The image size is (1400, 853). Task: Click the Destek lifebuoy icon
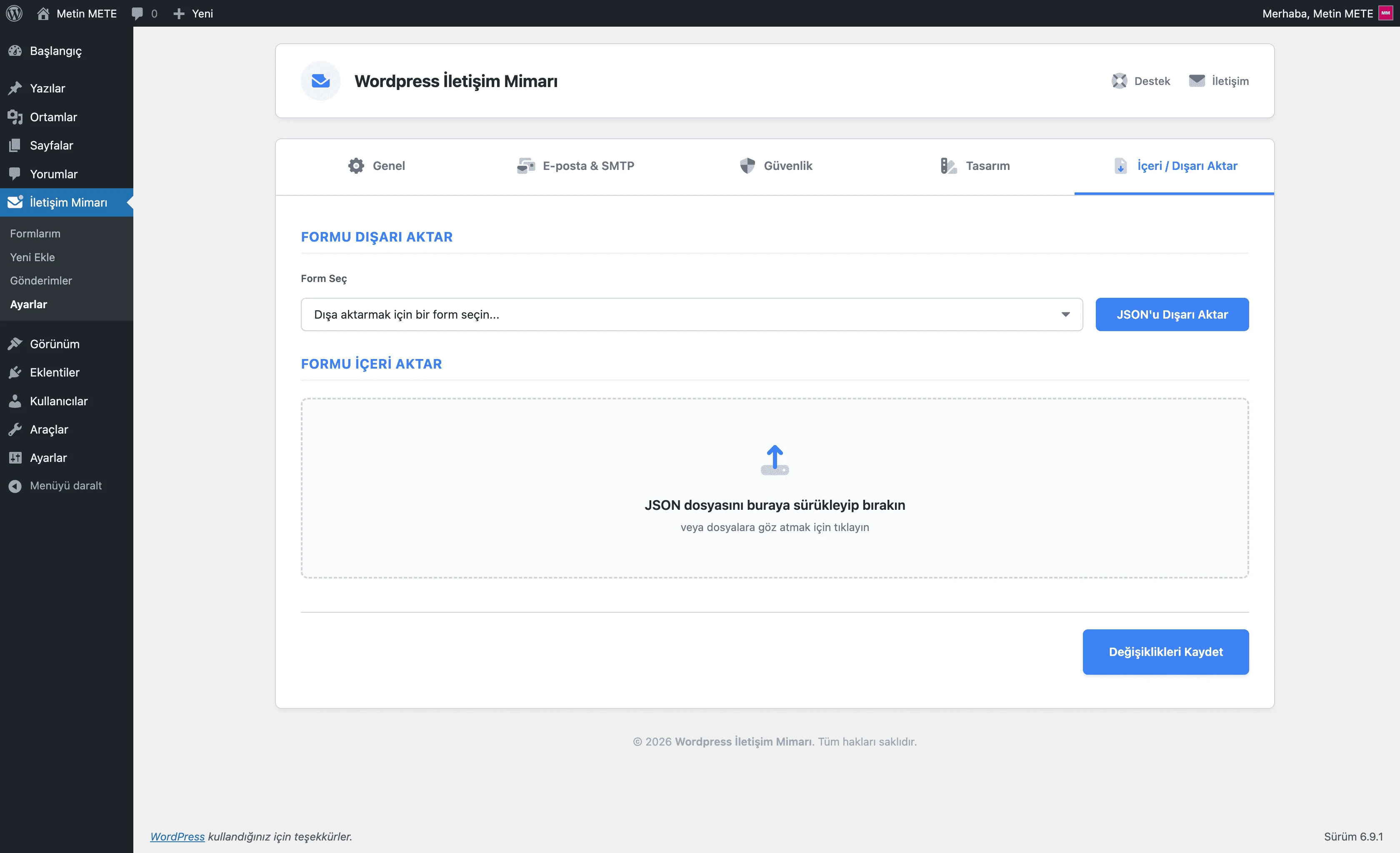1119,81
